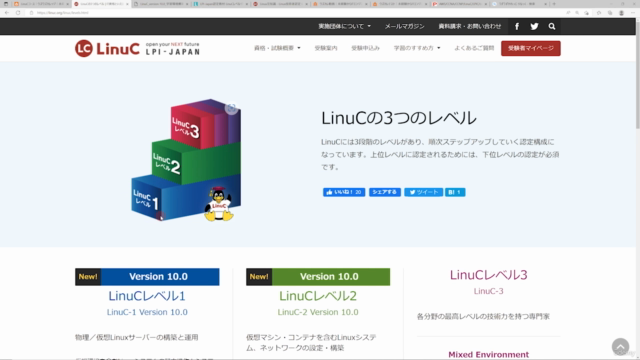Click the LinuC-2 Version 10.0 subtitle
This screenshot has width=640, height=360.
coord(318,312)
